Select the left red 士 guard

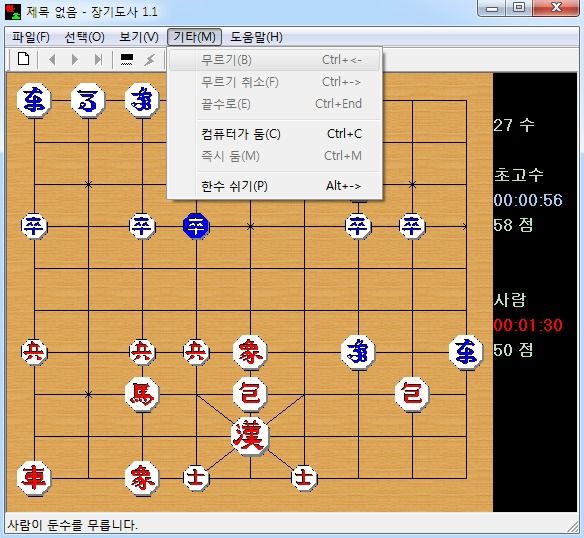point(196,478)
